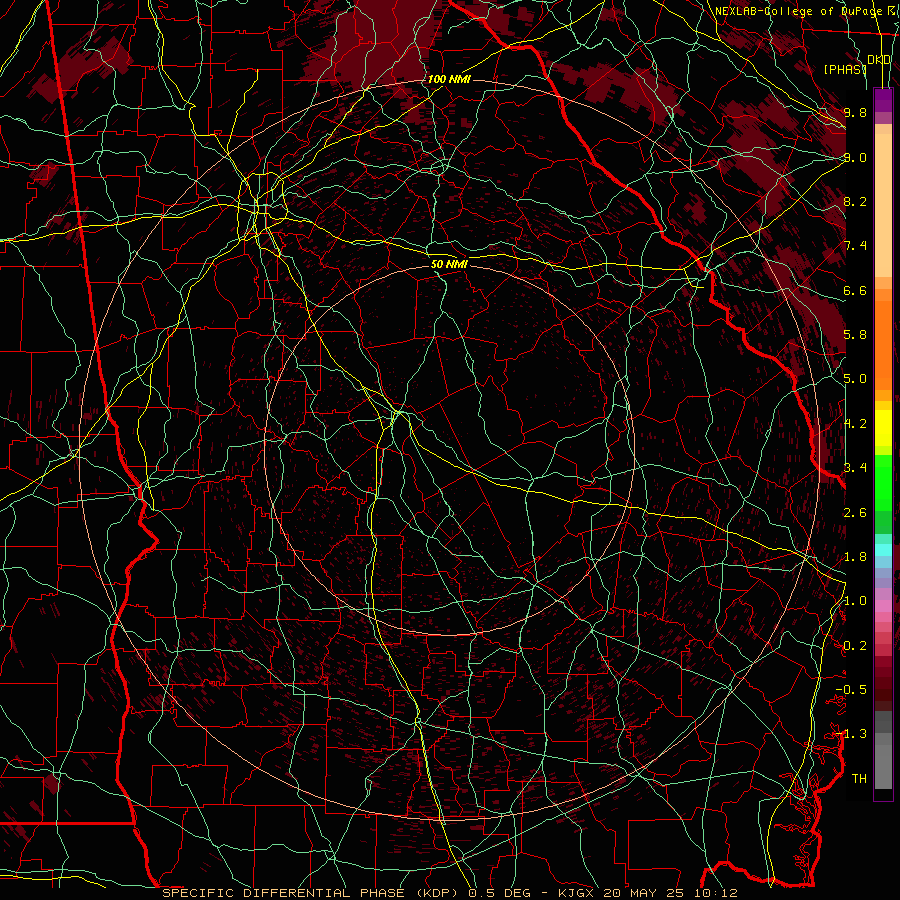Click the 7.4 scale value
Viewport: 900px width, 900px height.
[855, 246]
